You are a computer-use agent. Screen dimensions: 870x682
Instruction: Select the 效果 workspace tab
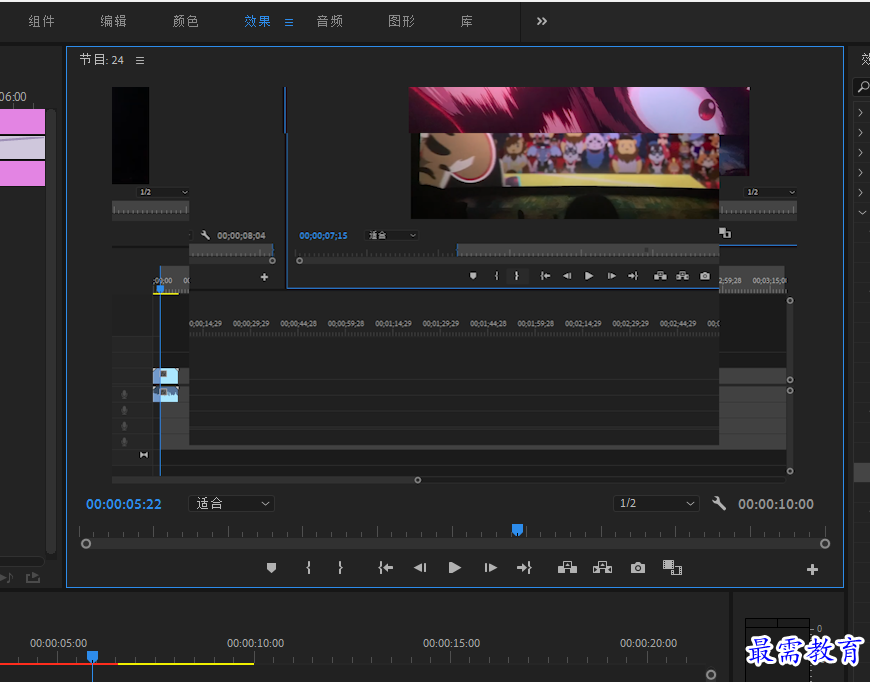(257, 21)
